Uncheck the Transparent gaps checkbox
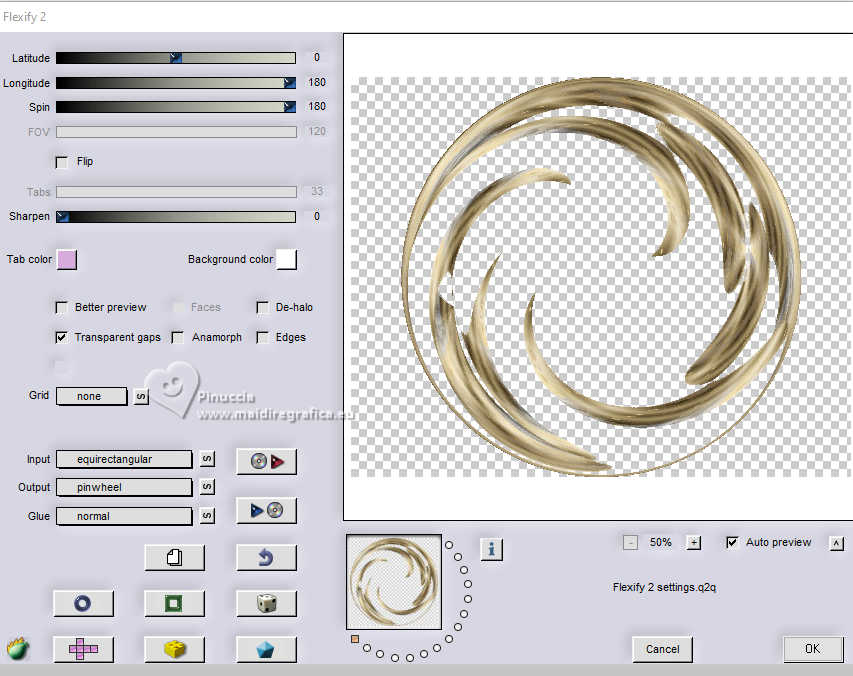 [61, 338]
